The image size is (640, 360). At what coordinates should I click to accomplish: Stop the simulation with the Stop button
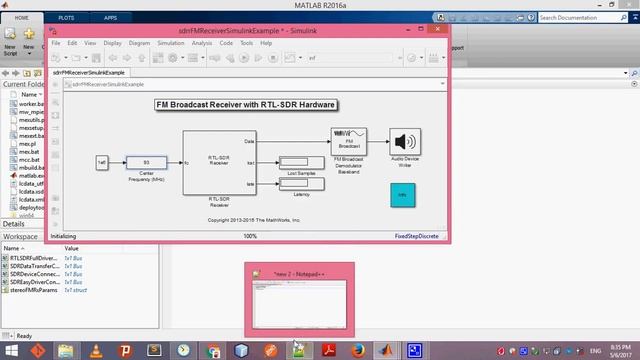click(273, 58)
